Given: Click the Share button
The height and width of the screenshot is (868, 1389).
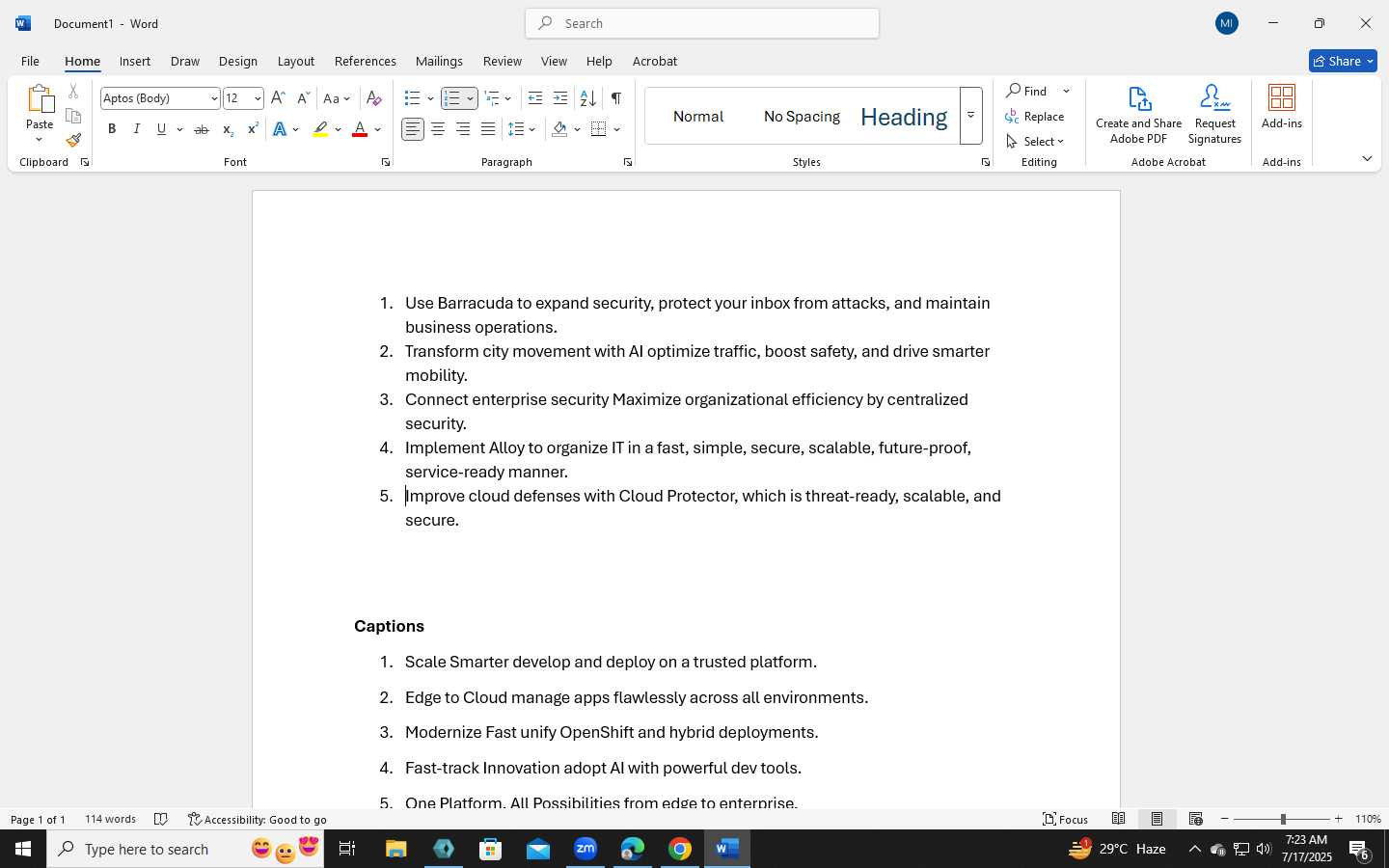Looking at the screenshot, I should click(x=1343, y=61).
